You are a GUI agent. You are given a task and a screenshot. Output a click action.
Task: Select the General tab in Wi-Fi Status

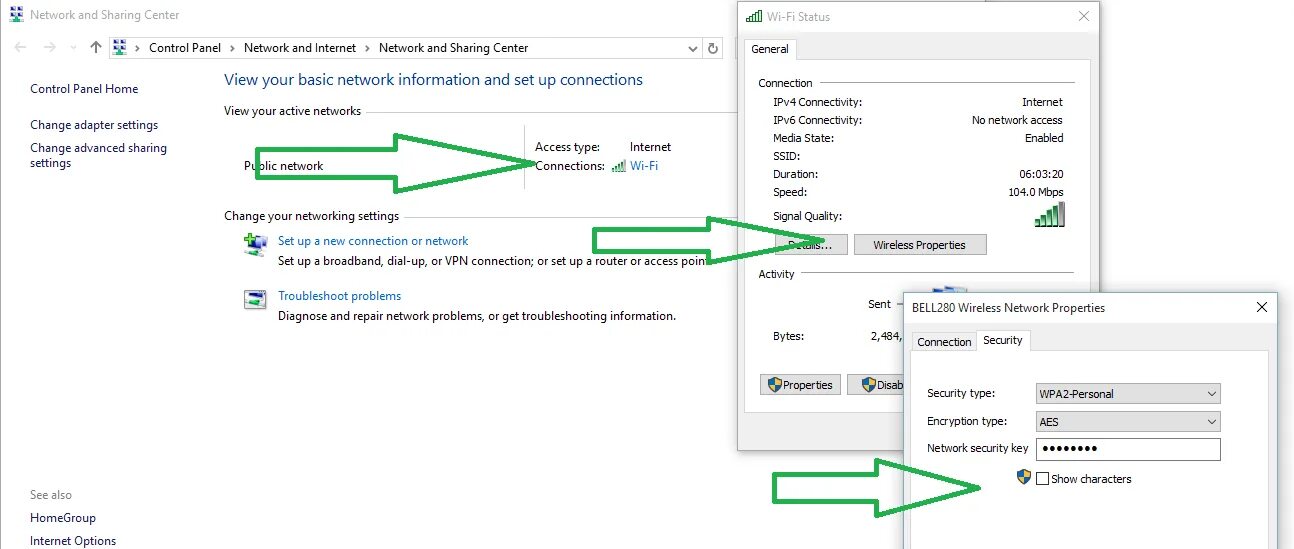770,49
